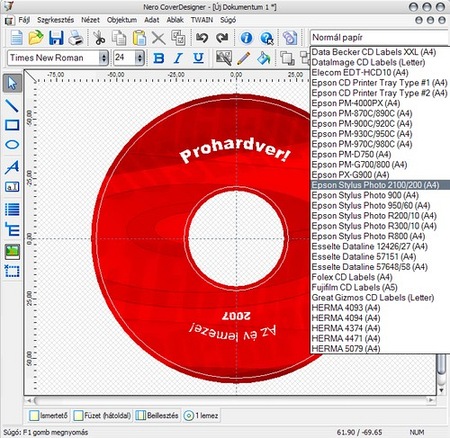450x438 pixels.
Task: Cut selection with the scissors icon
Action: pyautogui.click(x=99, y=38)
